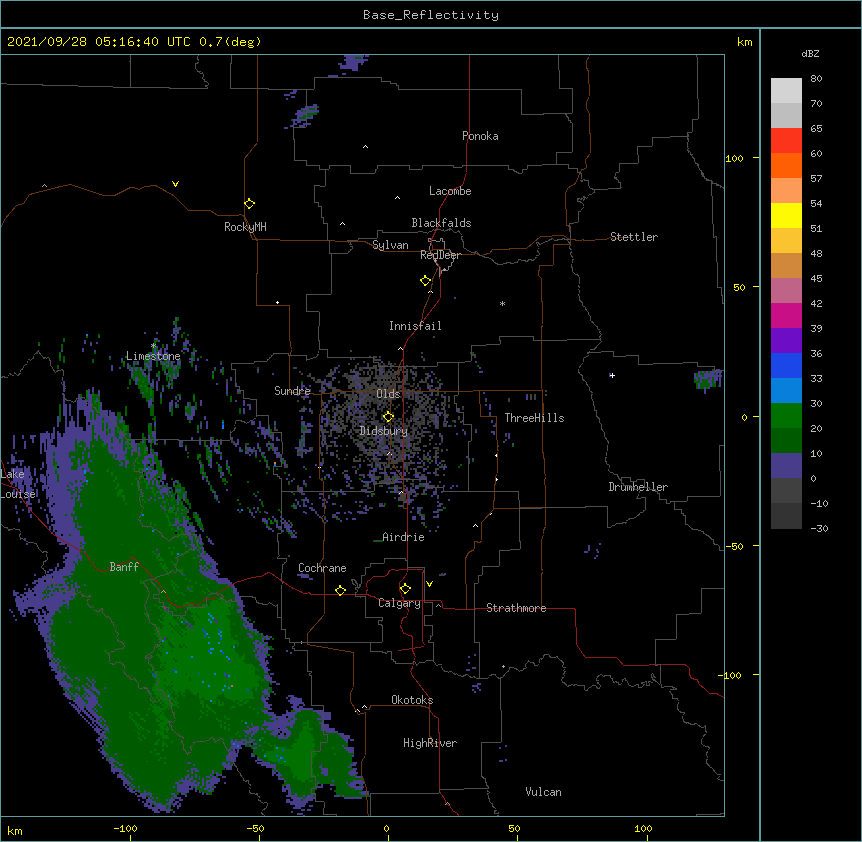Click the Sylvan label on map

[390, 245]
